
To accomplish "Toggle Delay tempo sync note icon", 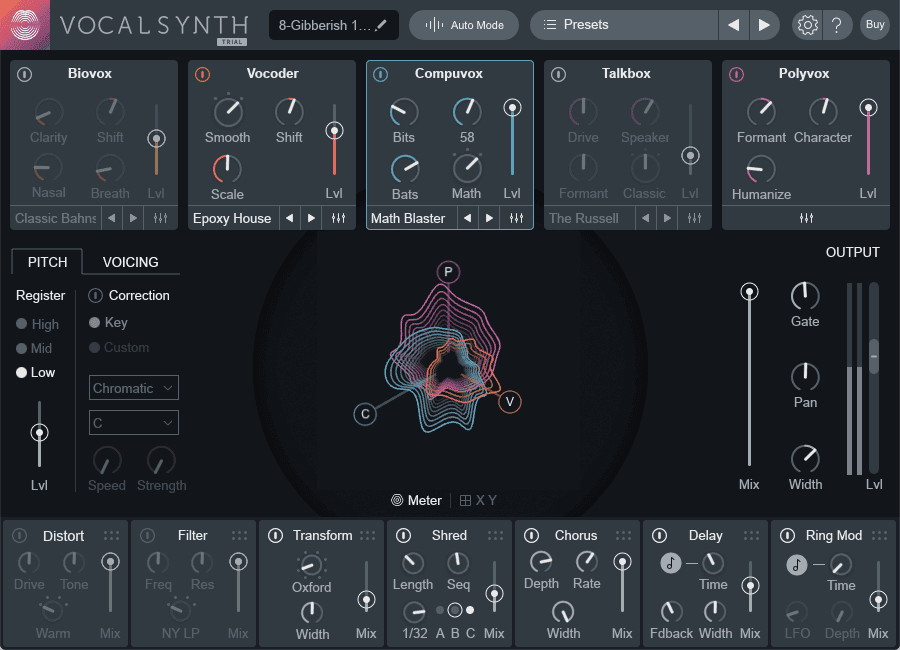I will click(x=670, y=563).
